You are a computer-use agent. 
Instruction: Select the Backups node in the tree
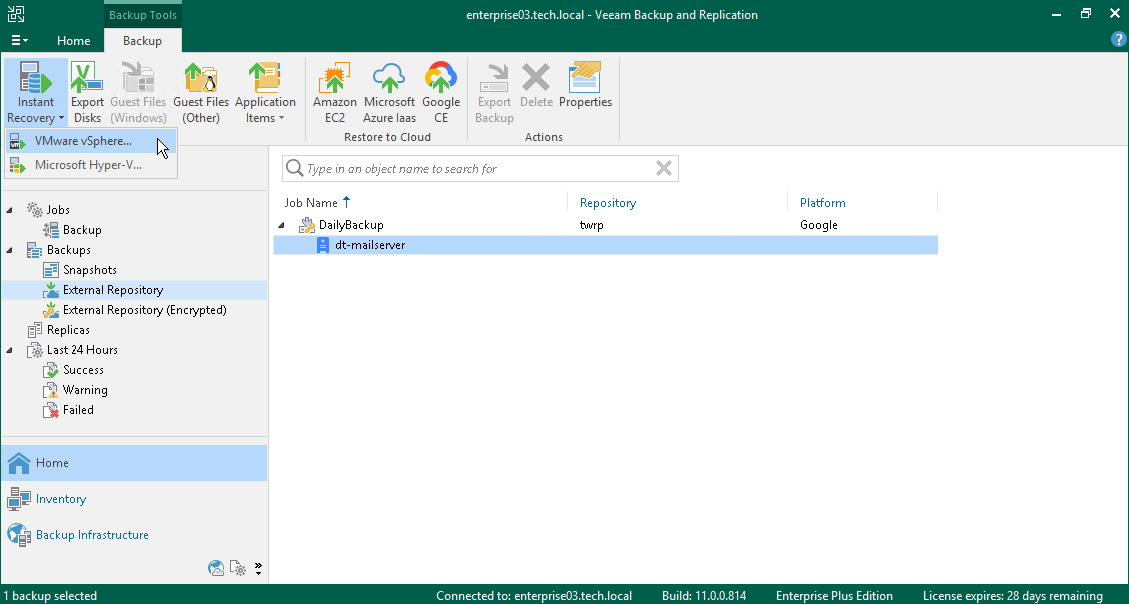coord(68,251)
